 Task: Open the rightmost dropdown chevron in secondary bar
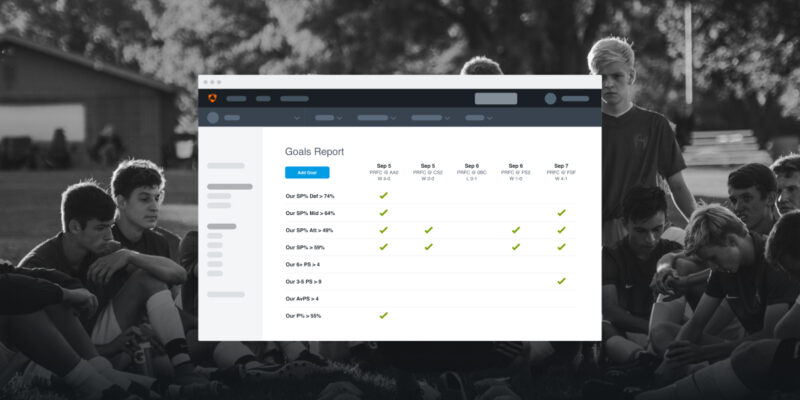491,118
